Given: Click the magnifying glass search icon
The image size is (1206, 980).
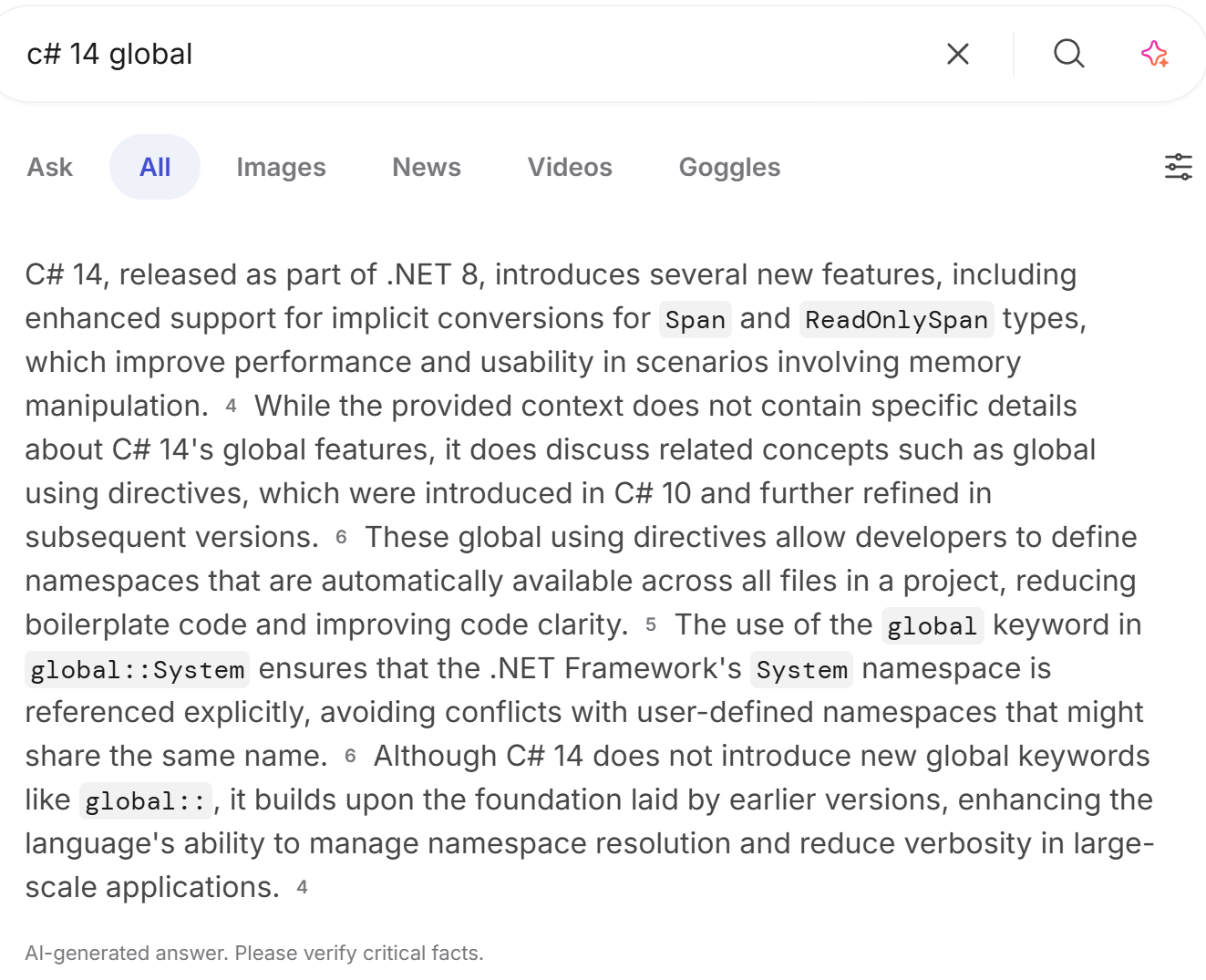Looking at the screenshot, I should (x=1068, y=54).
